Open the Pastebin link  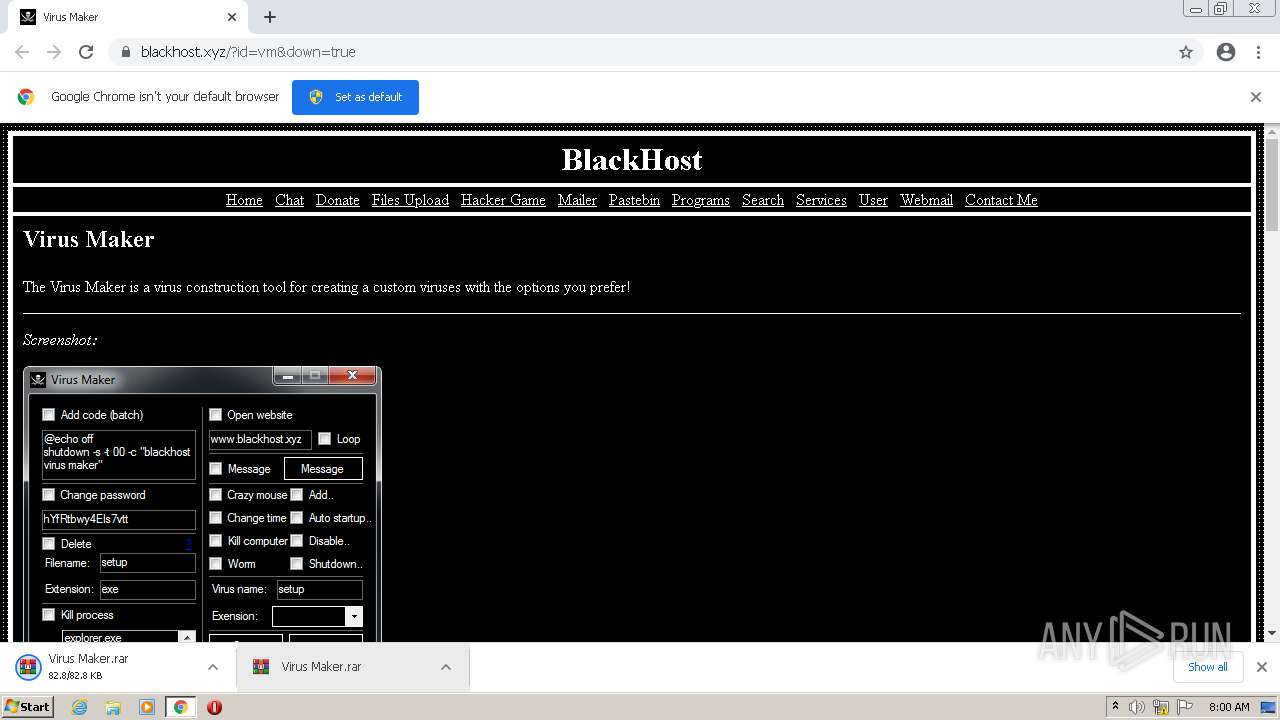[634, 200]
